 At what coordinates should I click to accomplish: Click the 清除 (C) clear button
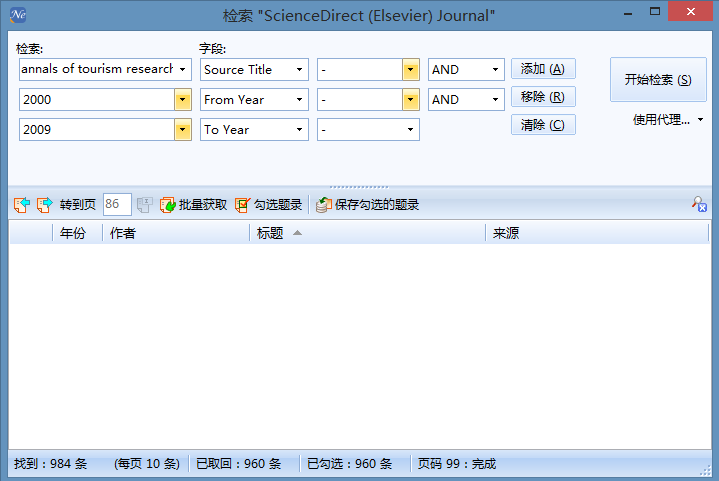tap(543, 125)
